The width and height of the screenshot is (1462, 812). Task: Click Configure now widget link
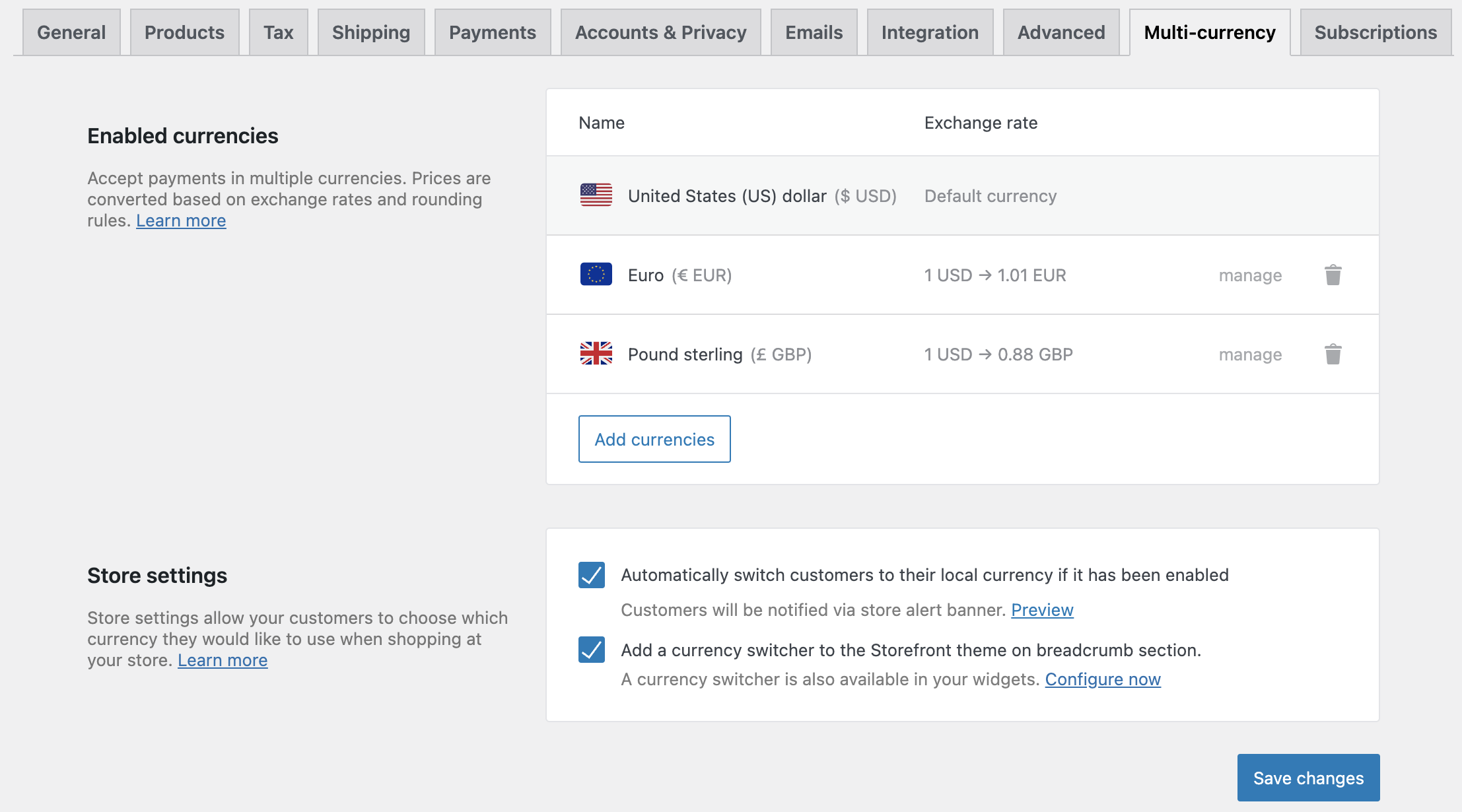tap(1102, 679)
